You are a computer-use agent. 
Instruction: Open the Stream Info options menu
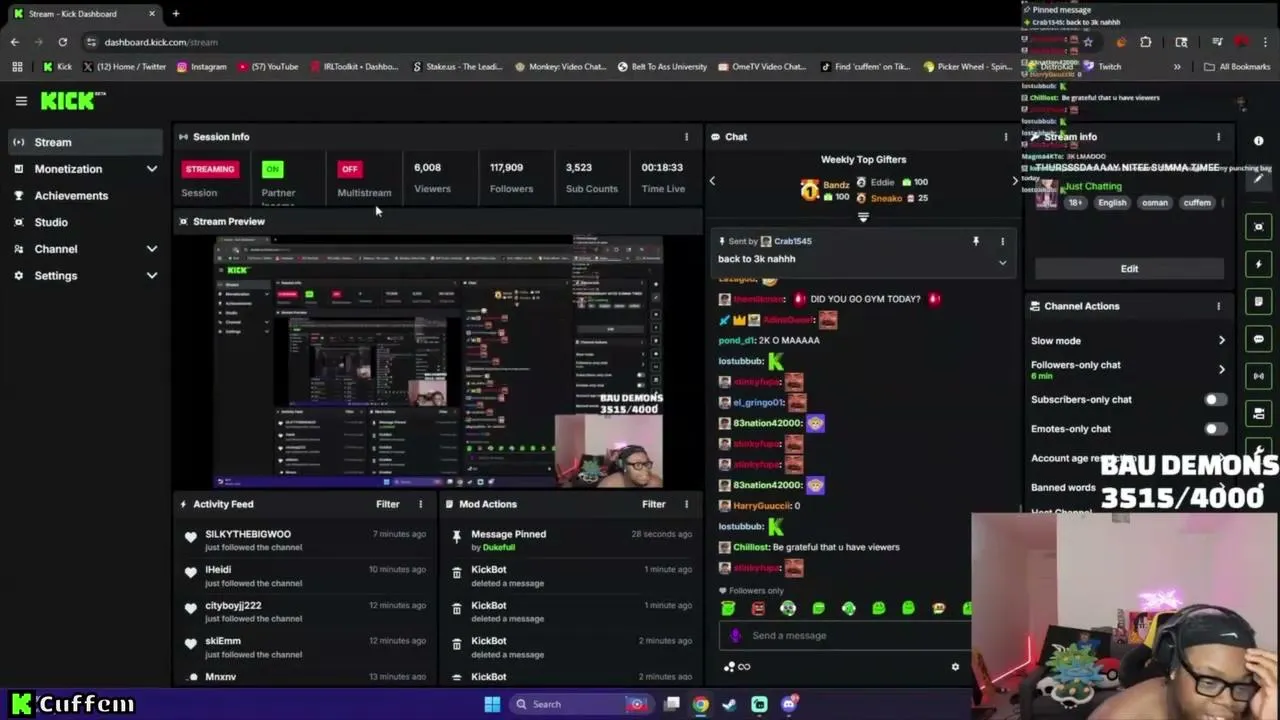tap(1218, 137)
